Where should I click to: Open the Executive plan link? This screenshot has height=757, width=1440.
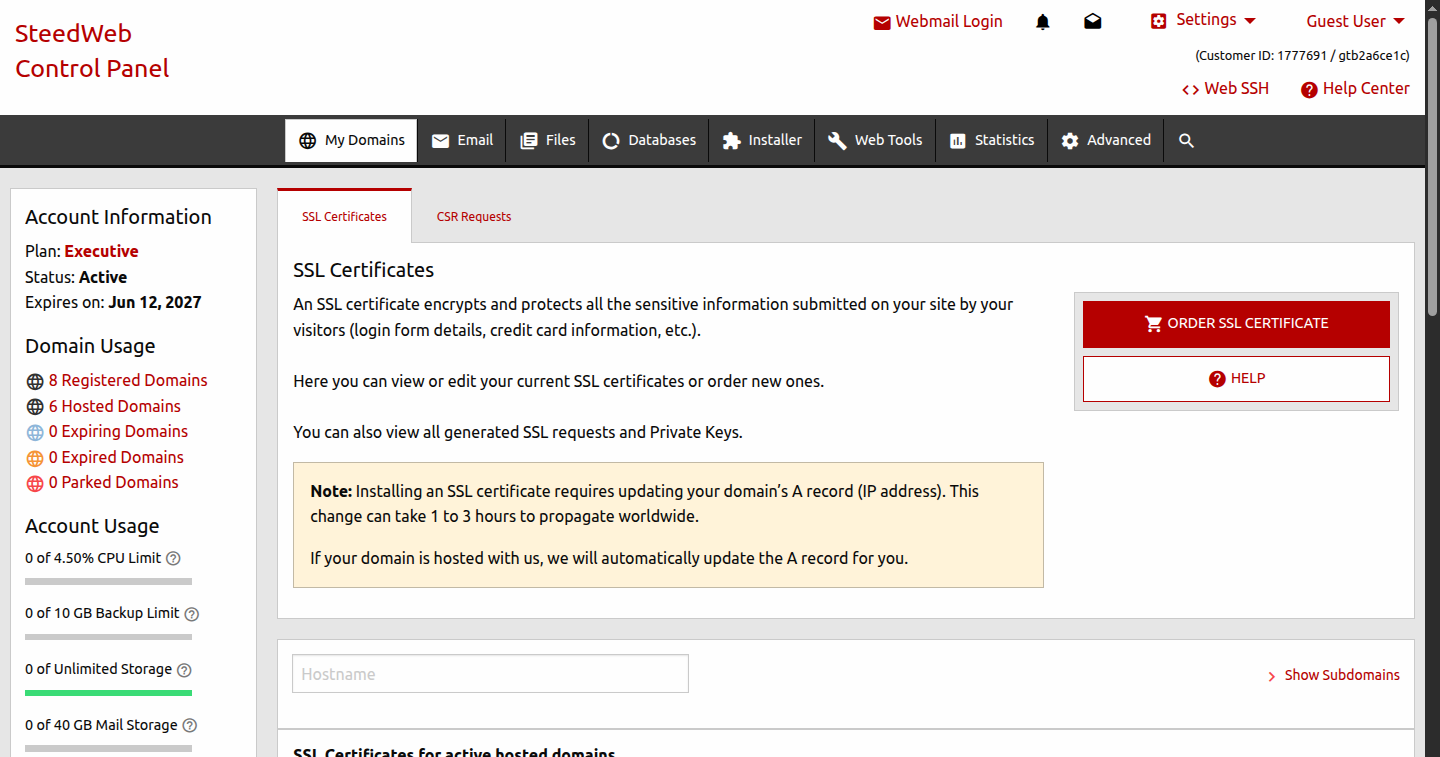pyautogui.click(x=101, y=251)
